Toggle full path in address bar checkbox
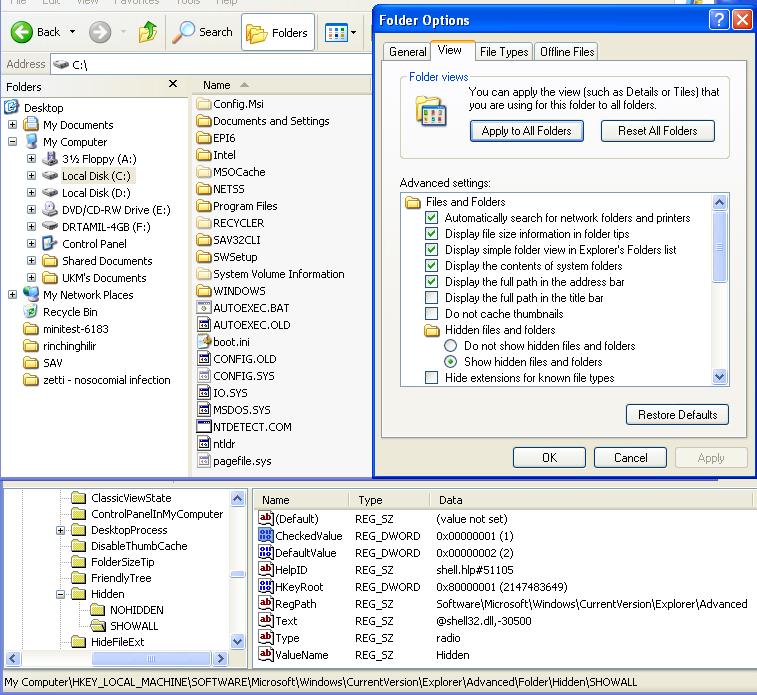The width and height of the screenshot is (757, 695). point(432,281)
